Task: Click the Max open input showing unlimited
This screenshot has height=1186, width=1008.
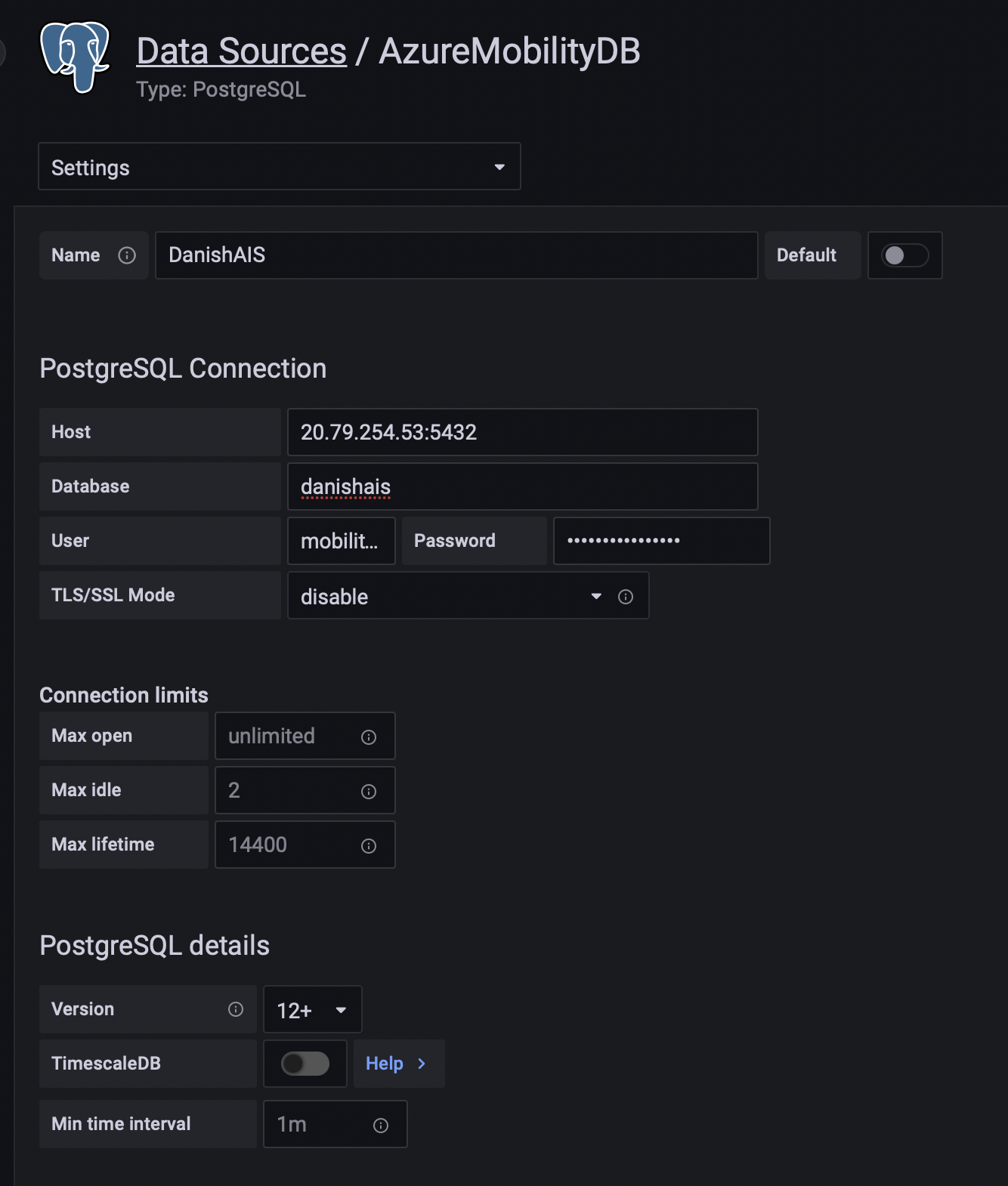Action: 305,736
